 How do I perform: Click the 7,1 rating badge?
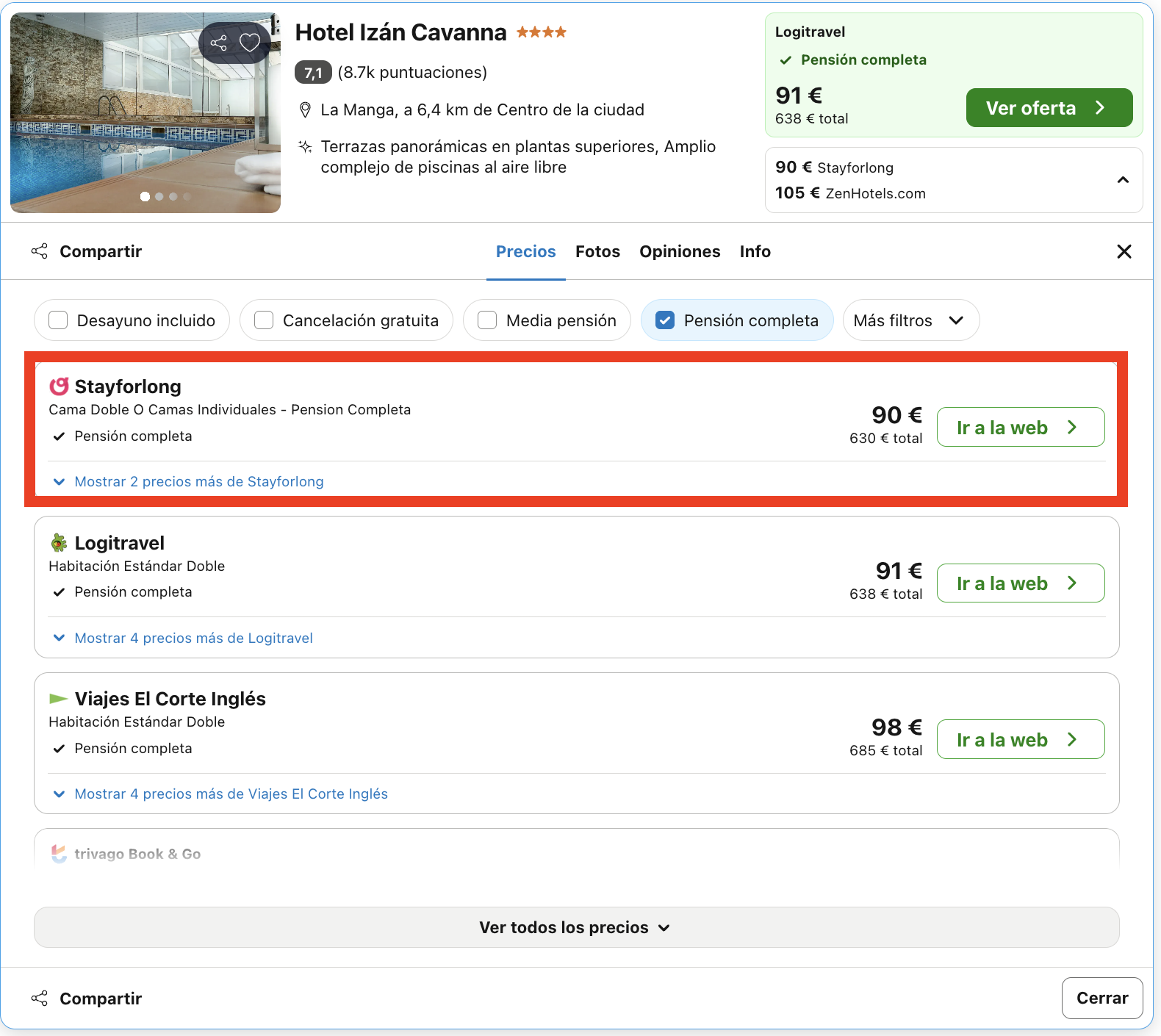pos(313,72)
